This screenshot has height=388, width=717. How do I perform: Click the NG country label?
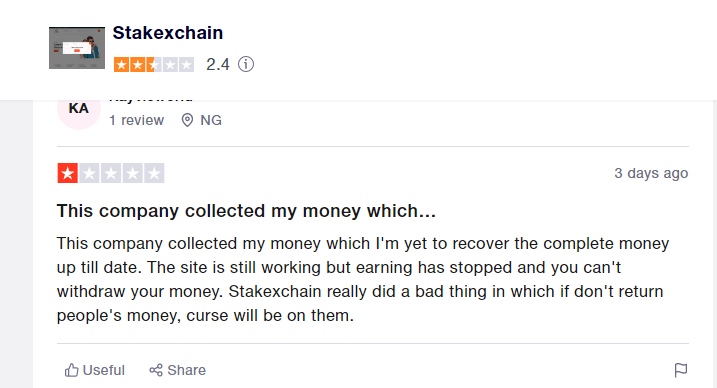[x=211, y=120]
